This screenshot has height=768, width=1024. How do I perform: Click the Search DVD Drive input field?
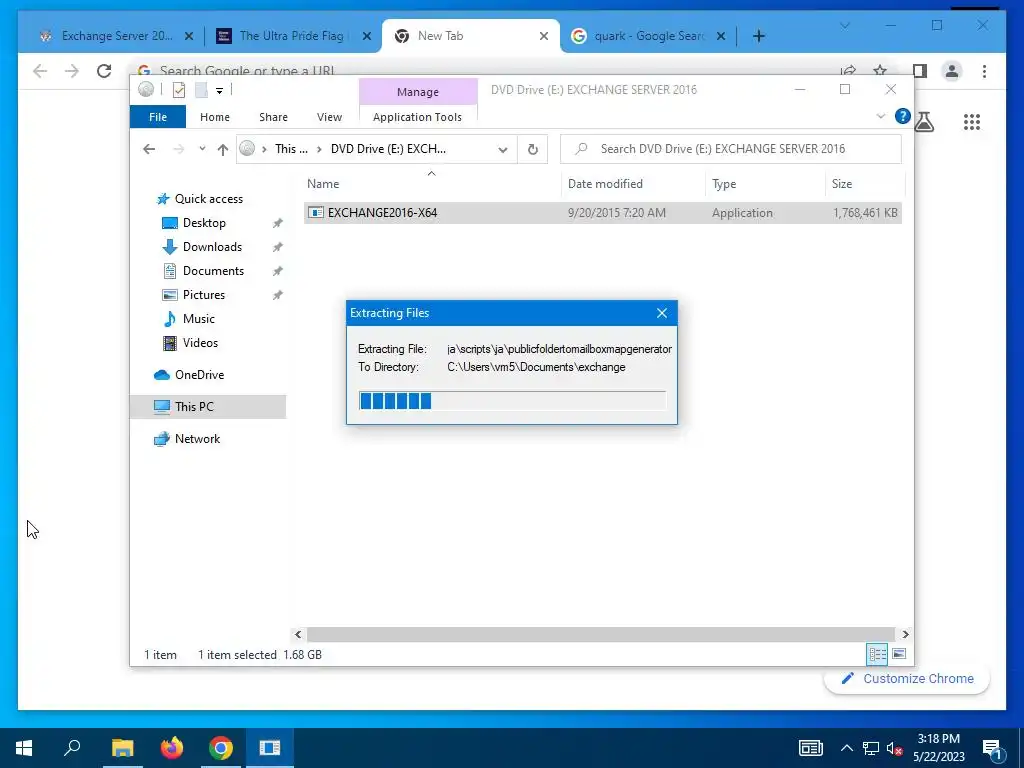pyautogui.click(x=731, y=149)
